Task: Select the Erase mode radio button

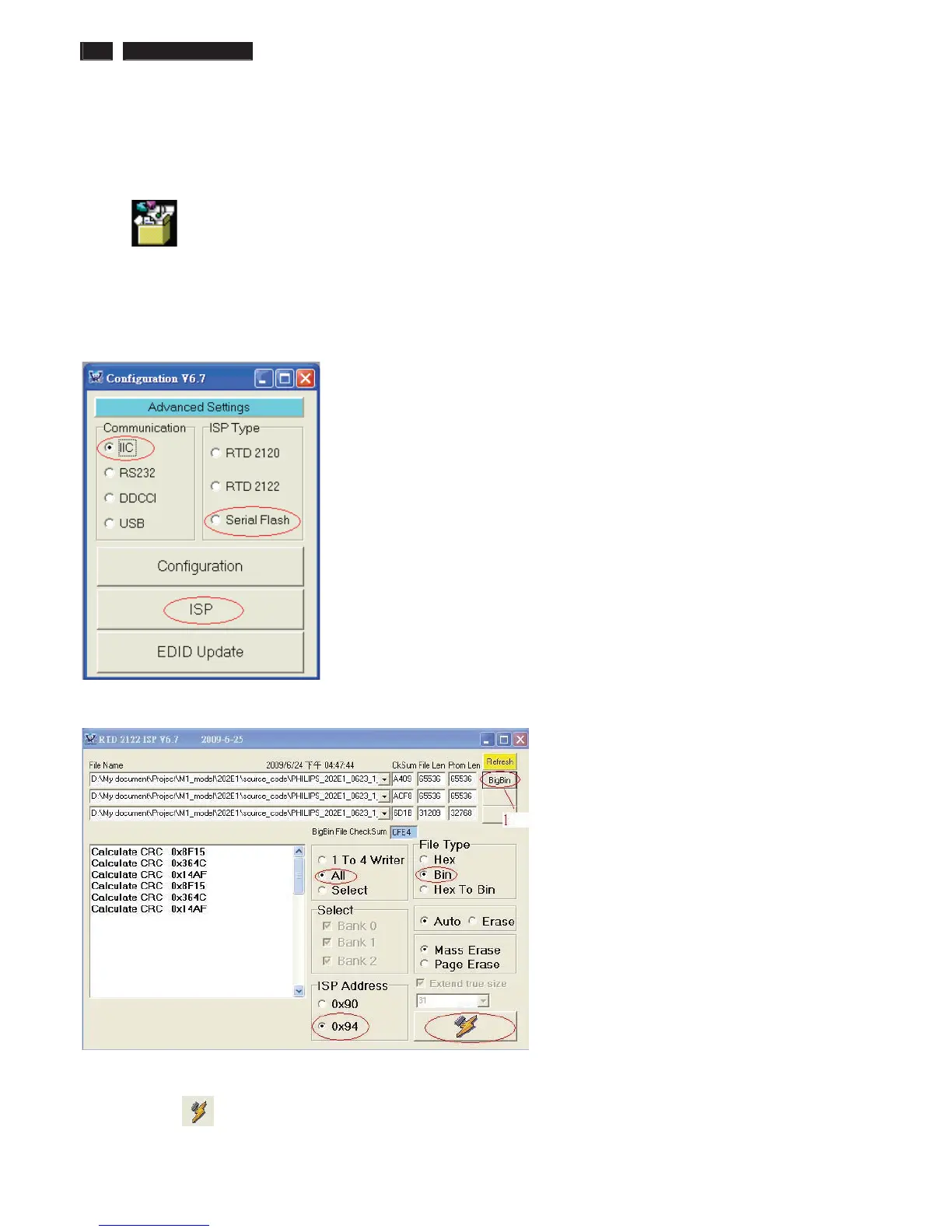Action: [491, 921]
